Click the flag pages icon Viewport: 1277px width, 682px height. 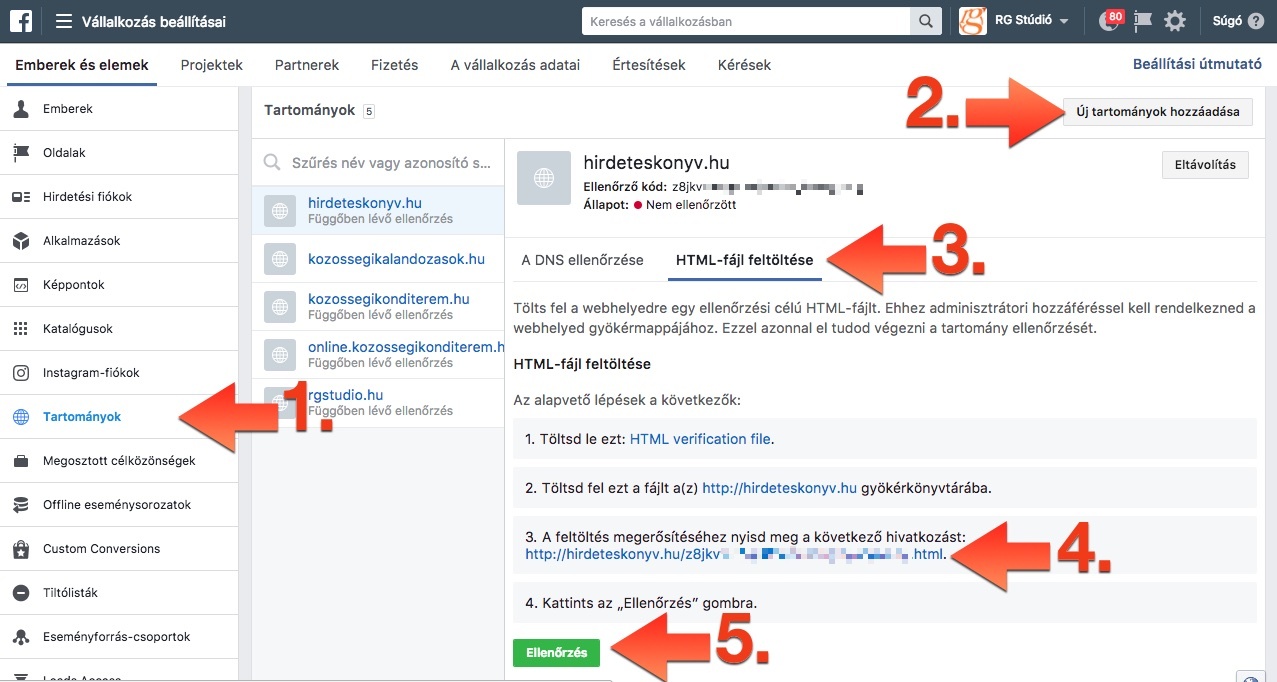click(1142, 21)
